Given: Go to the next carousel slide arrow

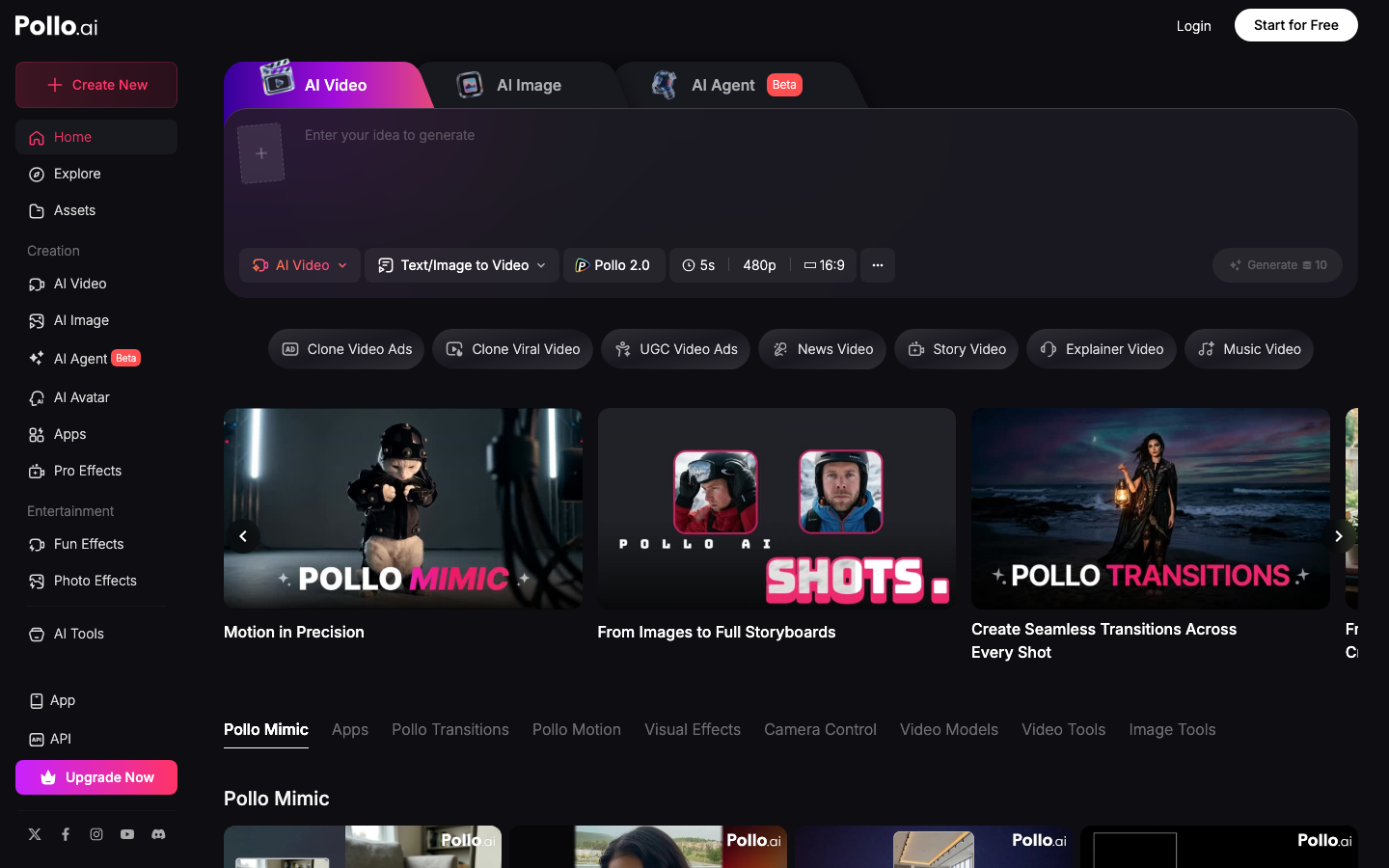Looking at the screenshot, I should (x=1338, y=536).
